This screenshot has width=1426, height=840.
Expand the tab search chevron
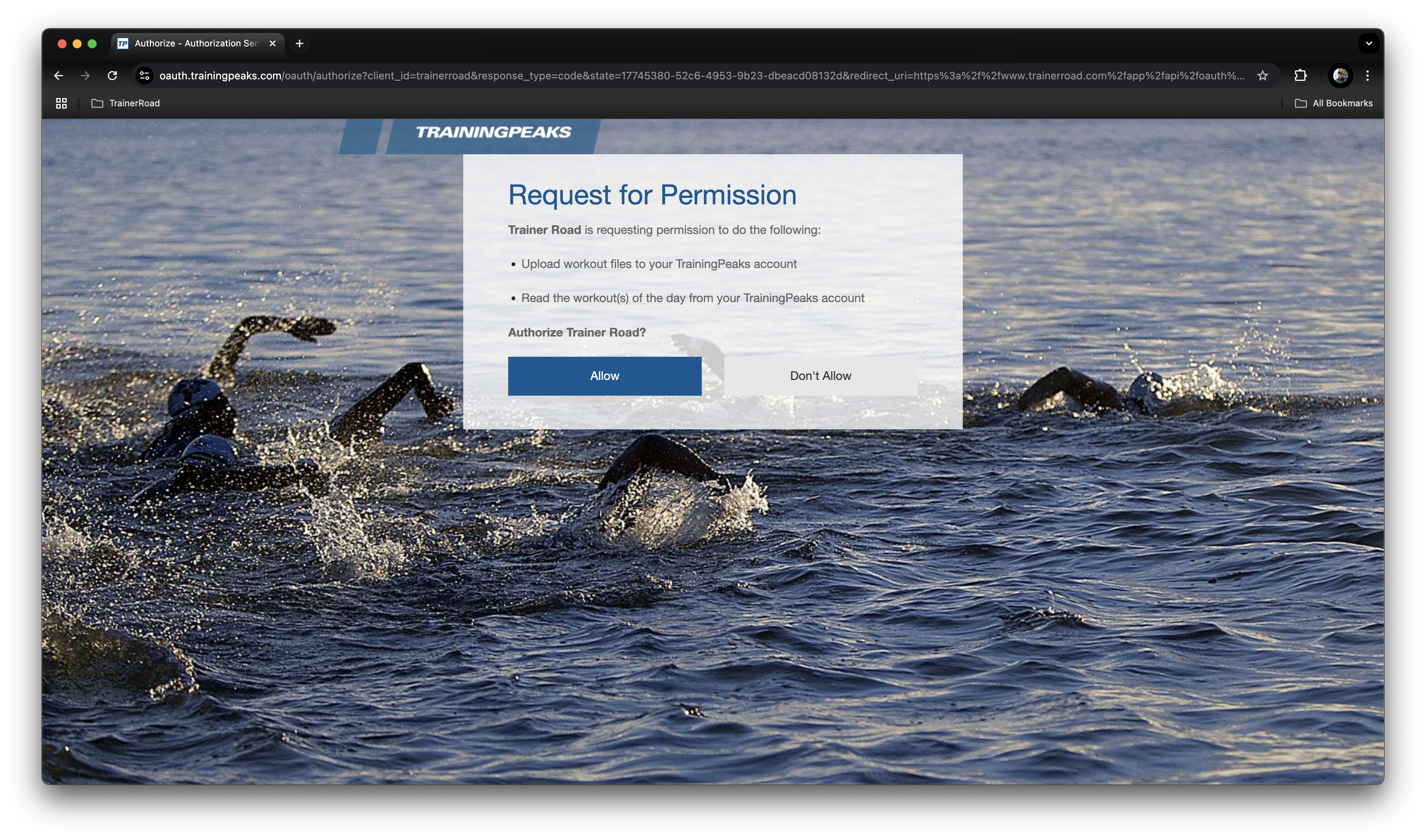[1369, 43]
